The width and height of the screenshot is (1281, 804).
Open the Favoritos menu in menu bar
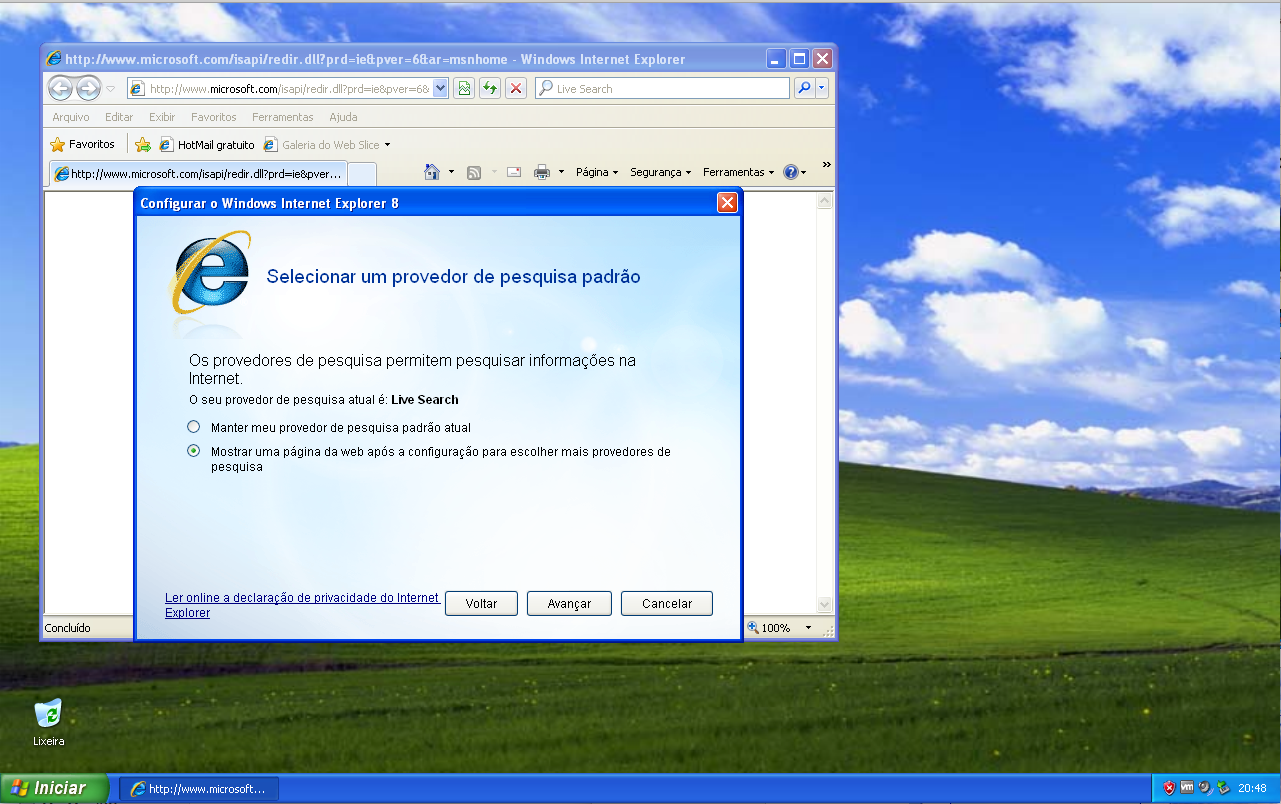[214, 117]
